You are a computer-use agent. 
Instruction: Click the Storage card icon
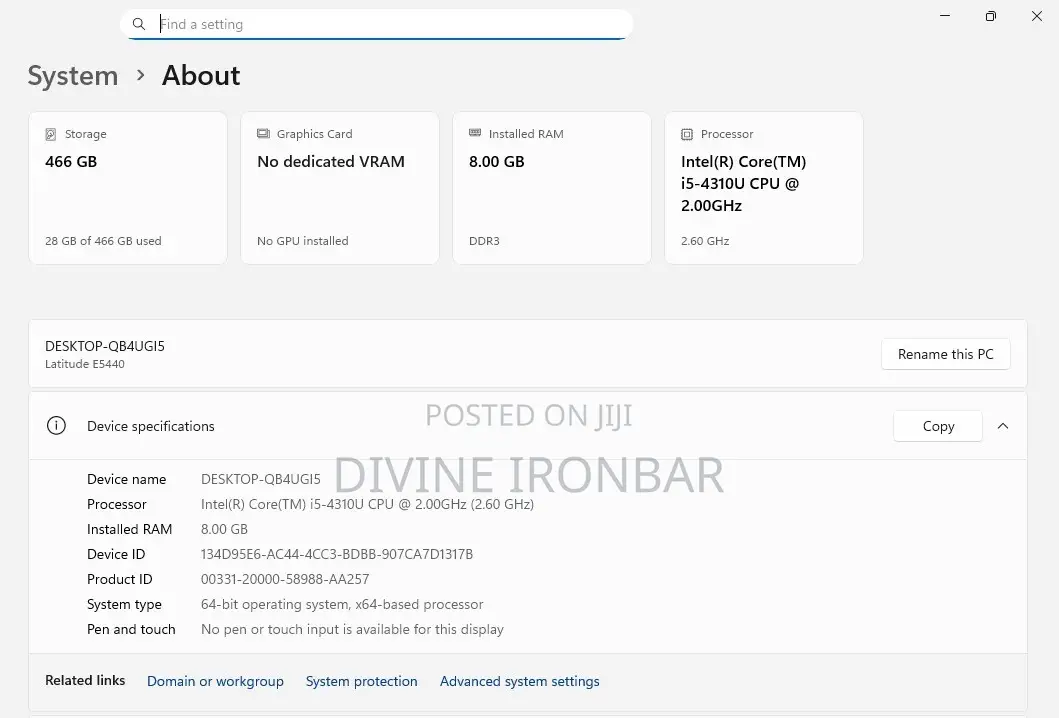[x=51, y=134]
